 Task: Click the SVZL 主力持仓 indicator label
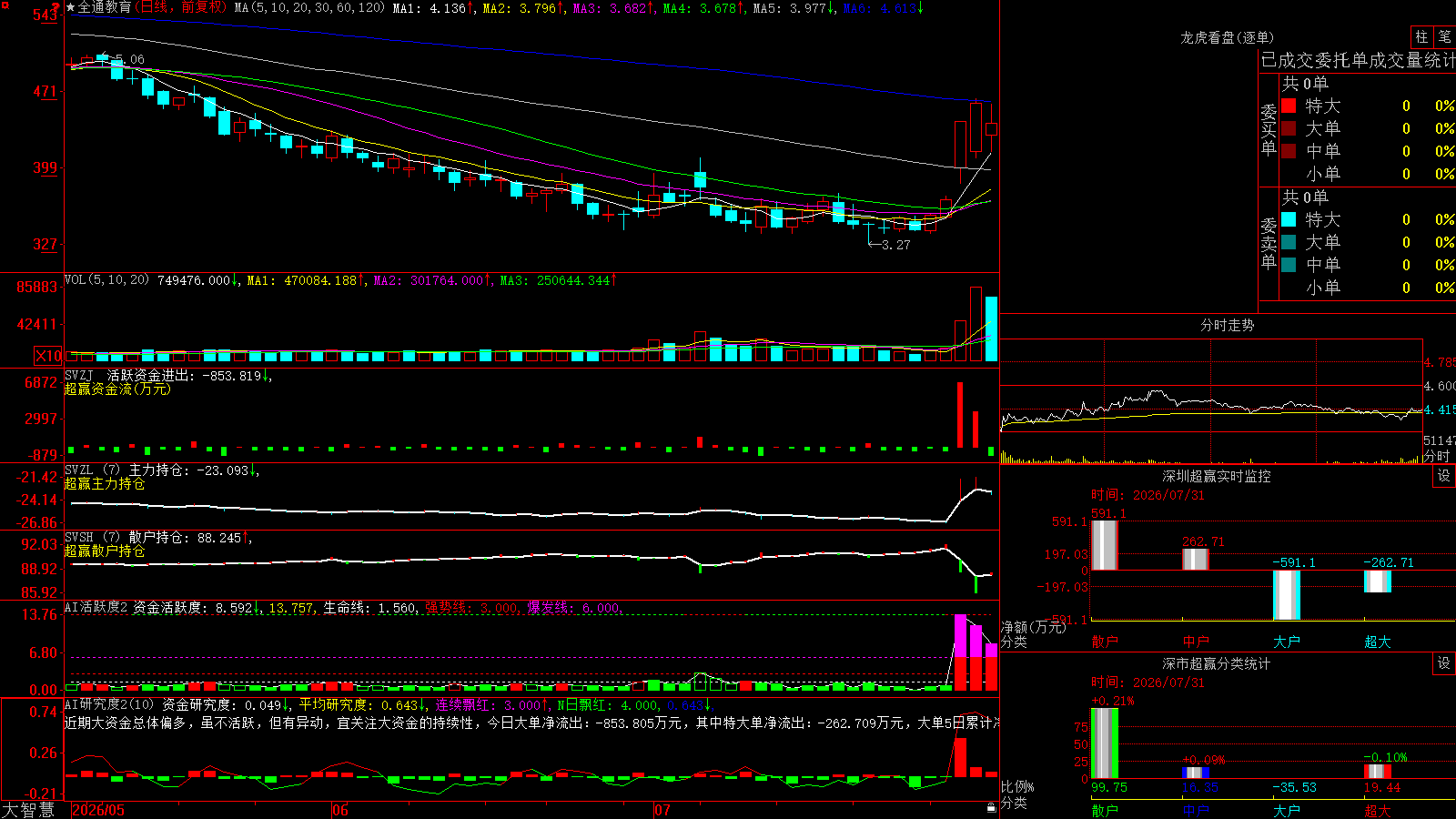pyautogui.click(x=162, y=470)
